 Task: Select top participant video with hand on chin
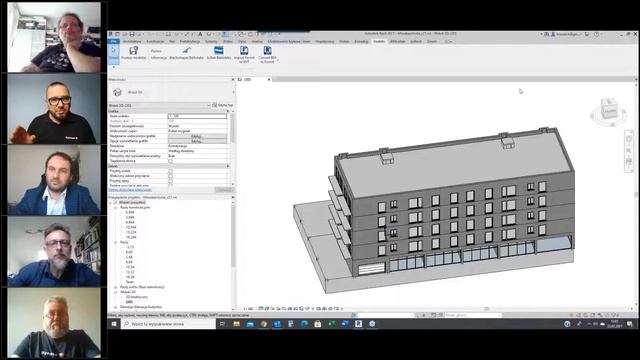click(54, 37)
